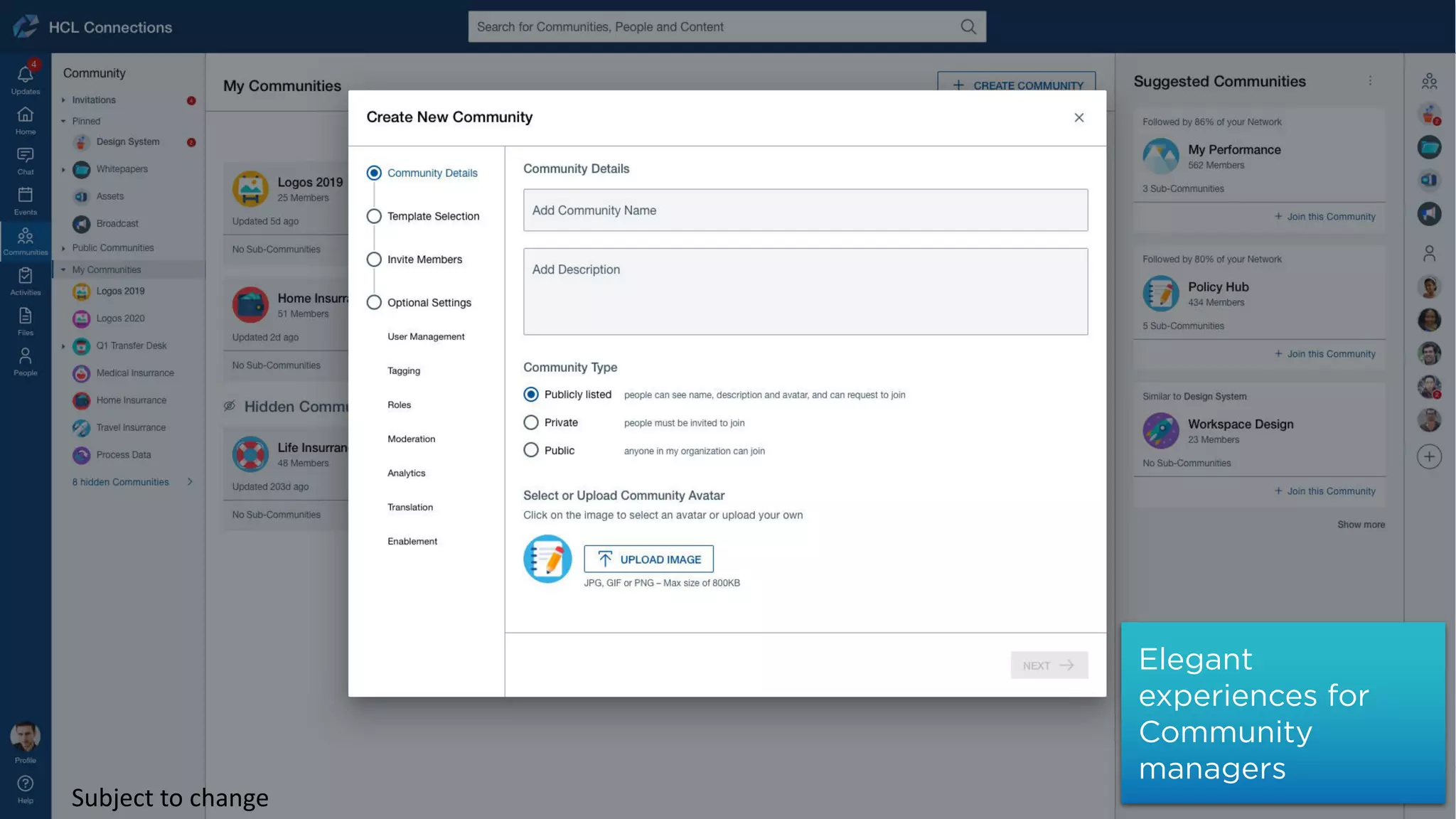Open the Invite Members step
Image resolution: width=1456 pixels, height=819 pixels.
tap(424, 259)
